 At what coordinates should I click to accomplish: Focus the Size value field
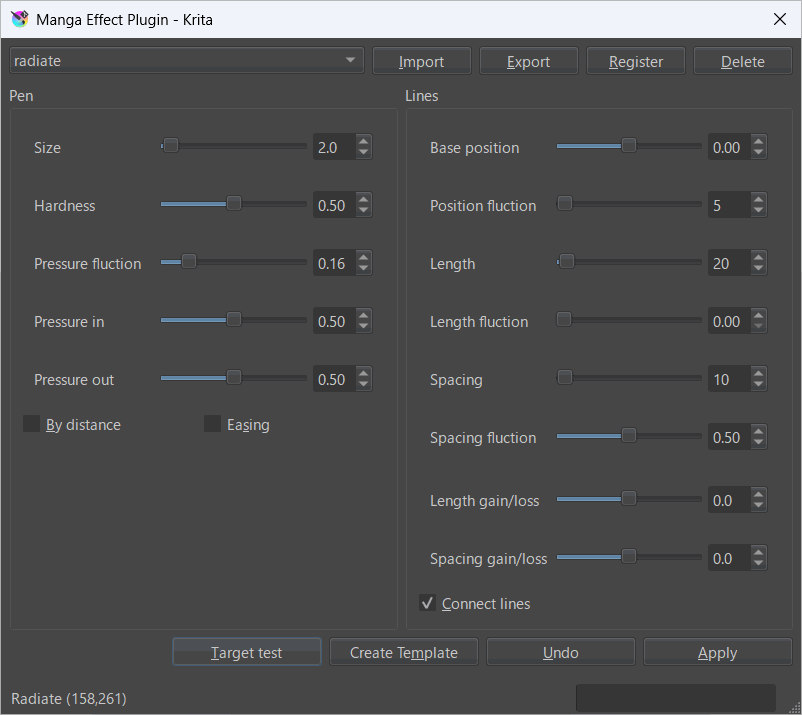point(334,147)
